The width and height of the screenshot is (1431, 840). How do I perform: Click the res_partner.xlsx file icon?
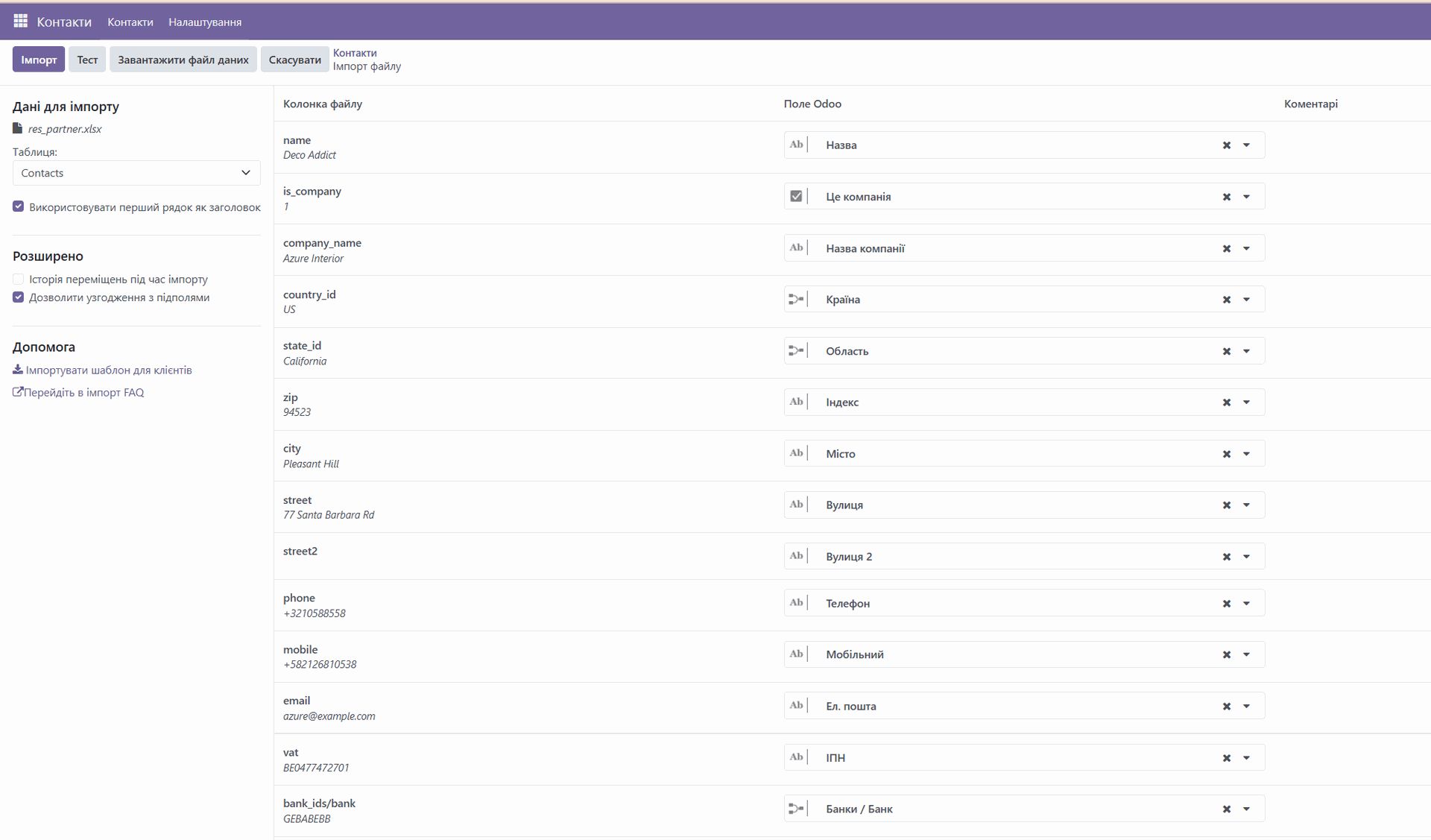[x=18, y=128]
